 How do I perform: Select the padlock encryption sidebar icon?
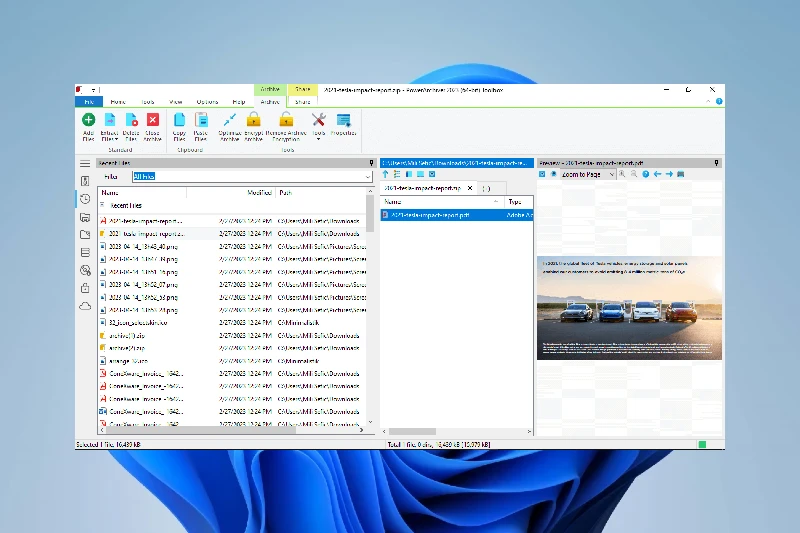coord(85,288)
